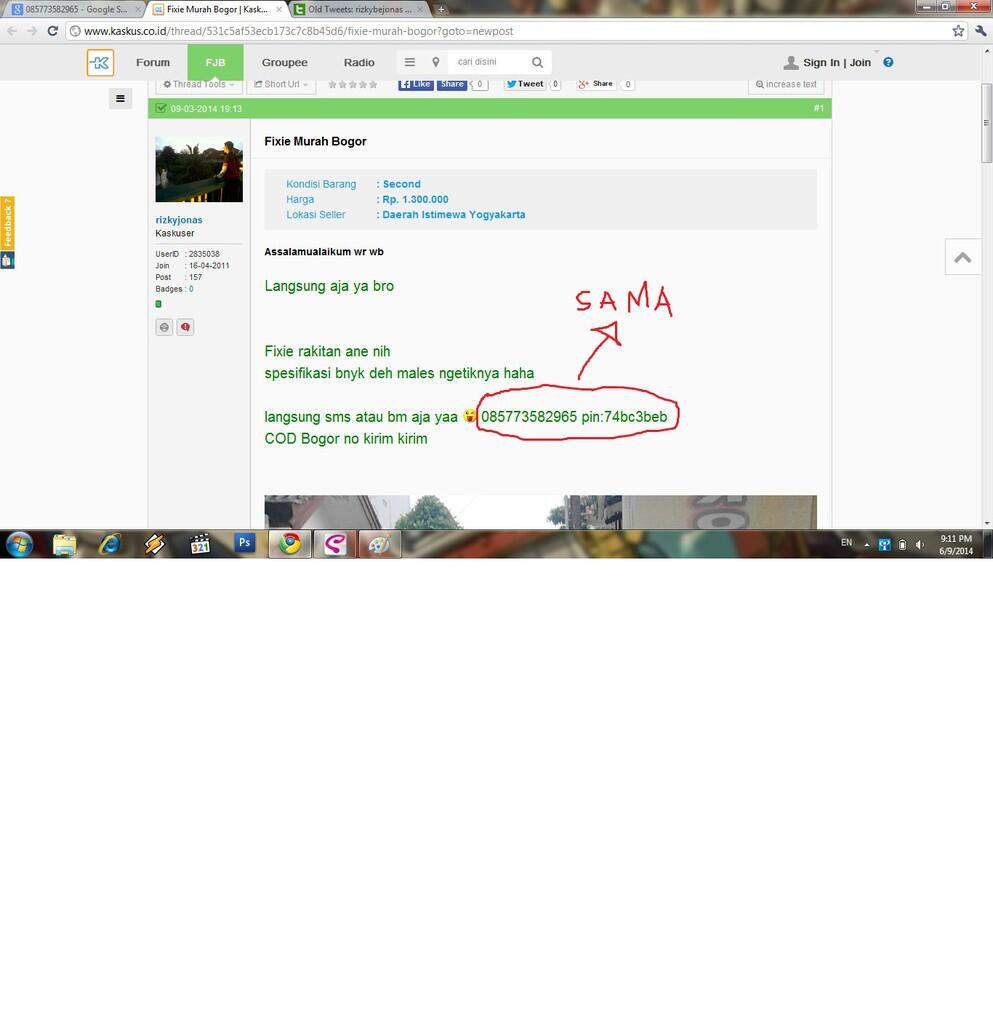The height and width of the screenshot is (1024, 993).
Task: Open rizkyjonas profile link
Action: coord(179,220)
